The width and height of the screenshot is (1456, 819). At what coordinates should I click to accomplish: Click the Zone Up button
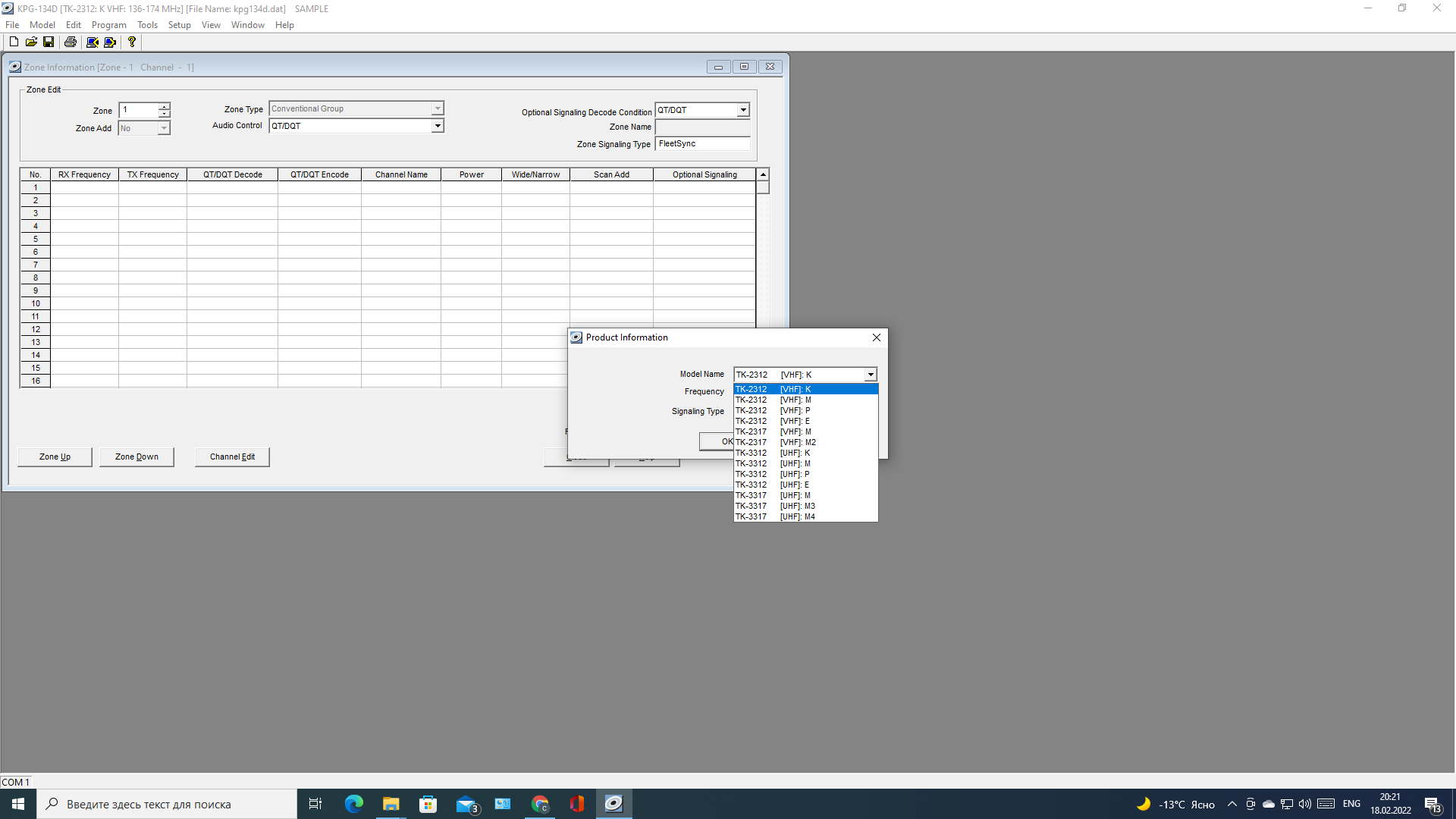pos(55,457)
